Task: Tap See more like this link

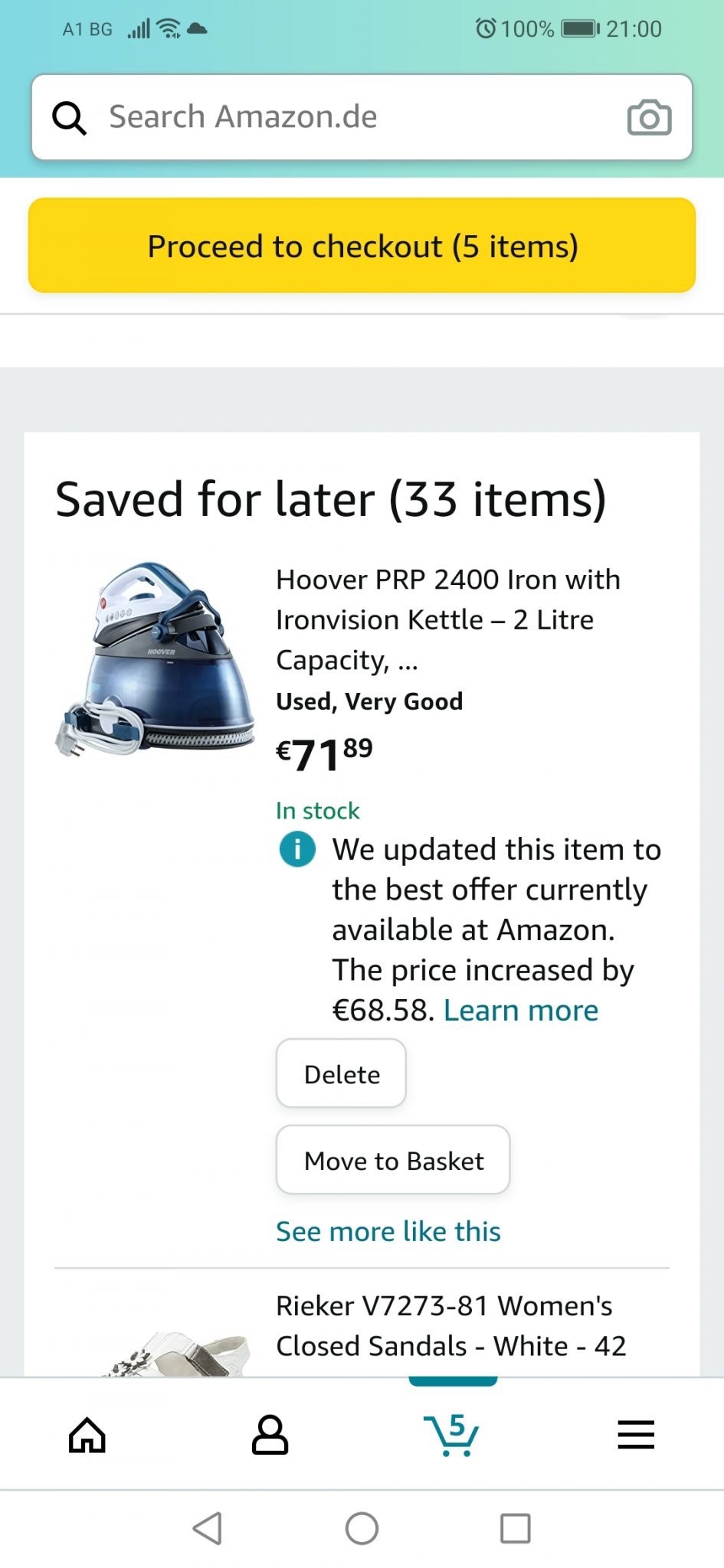Action: [388, 1231]
